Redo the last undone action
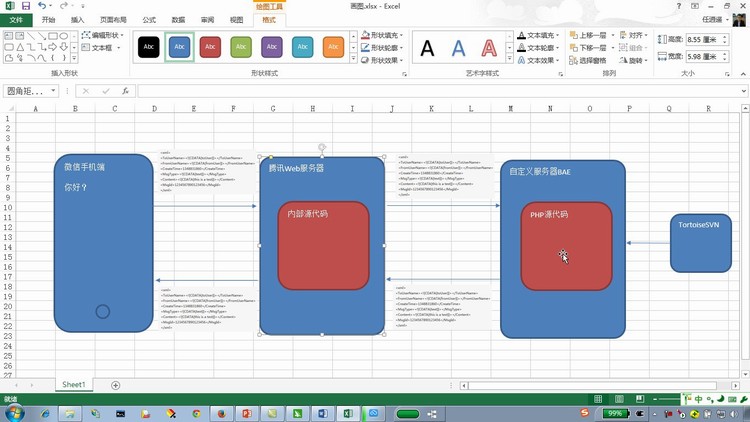The width and height of the screenshot is (750, 422). click(x=64, y=6)
